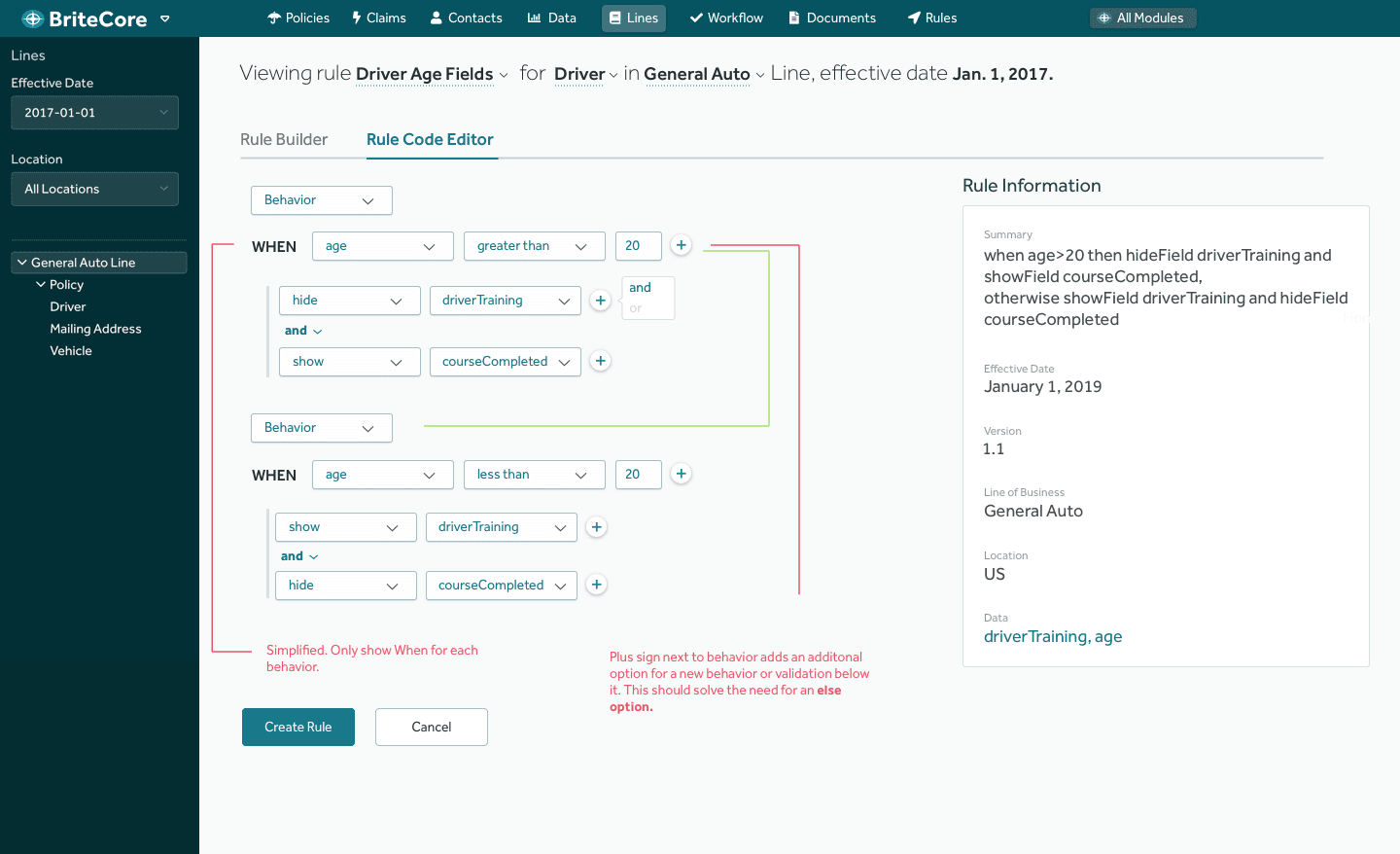This screenshot has height=854, width=1400.
Task: Select Driver in the sidebar tree
Action: click(x=68, y=306)
